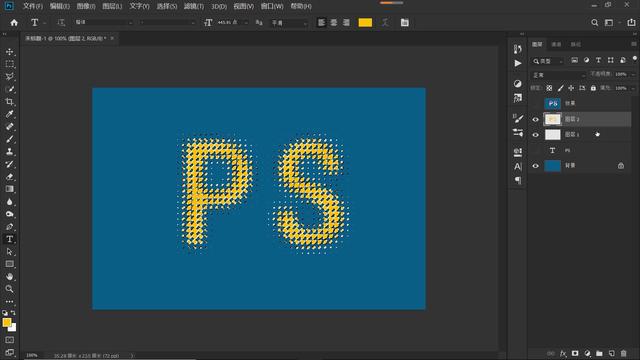Center-align text in options bar

tap(333, 22)
